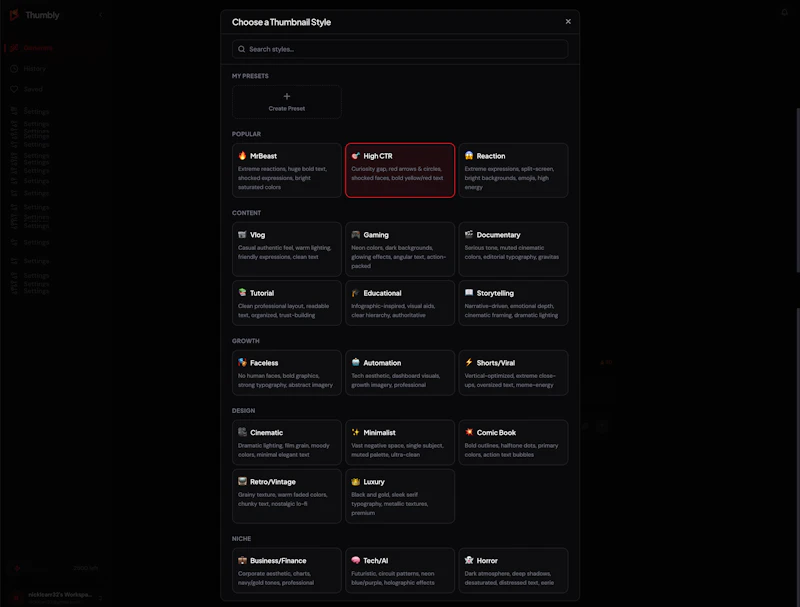800x607 pixels.
Task: Select the MrBeast style title
Action: click(x=263, y=156)
